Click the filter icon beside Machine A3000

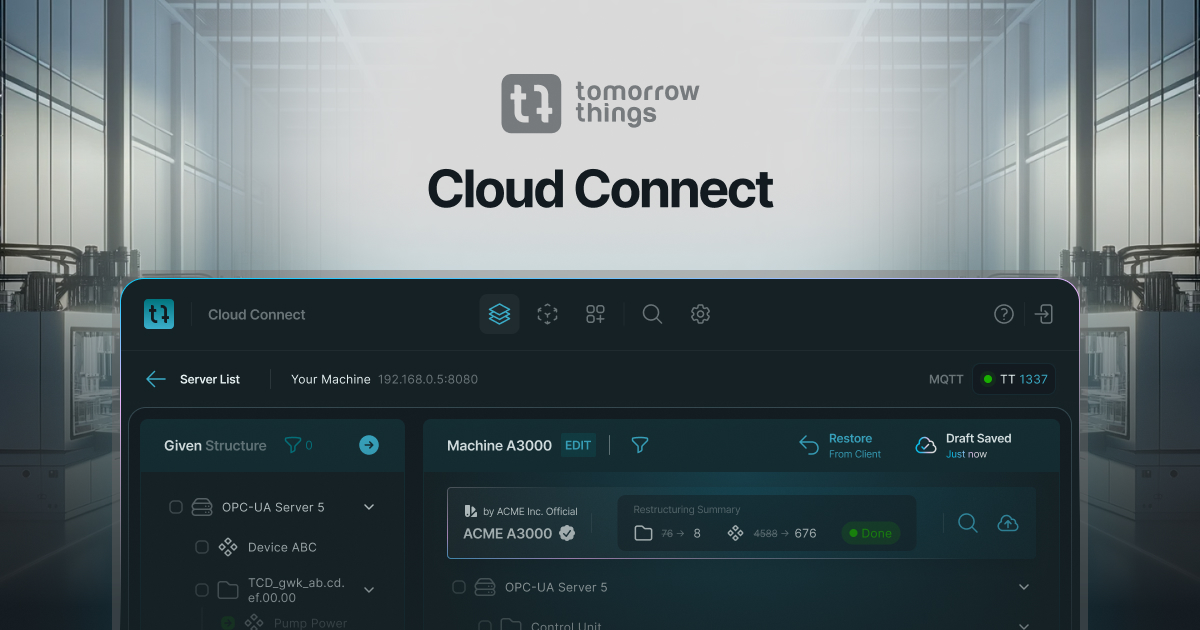(x=639, y=445)
